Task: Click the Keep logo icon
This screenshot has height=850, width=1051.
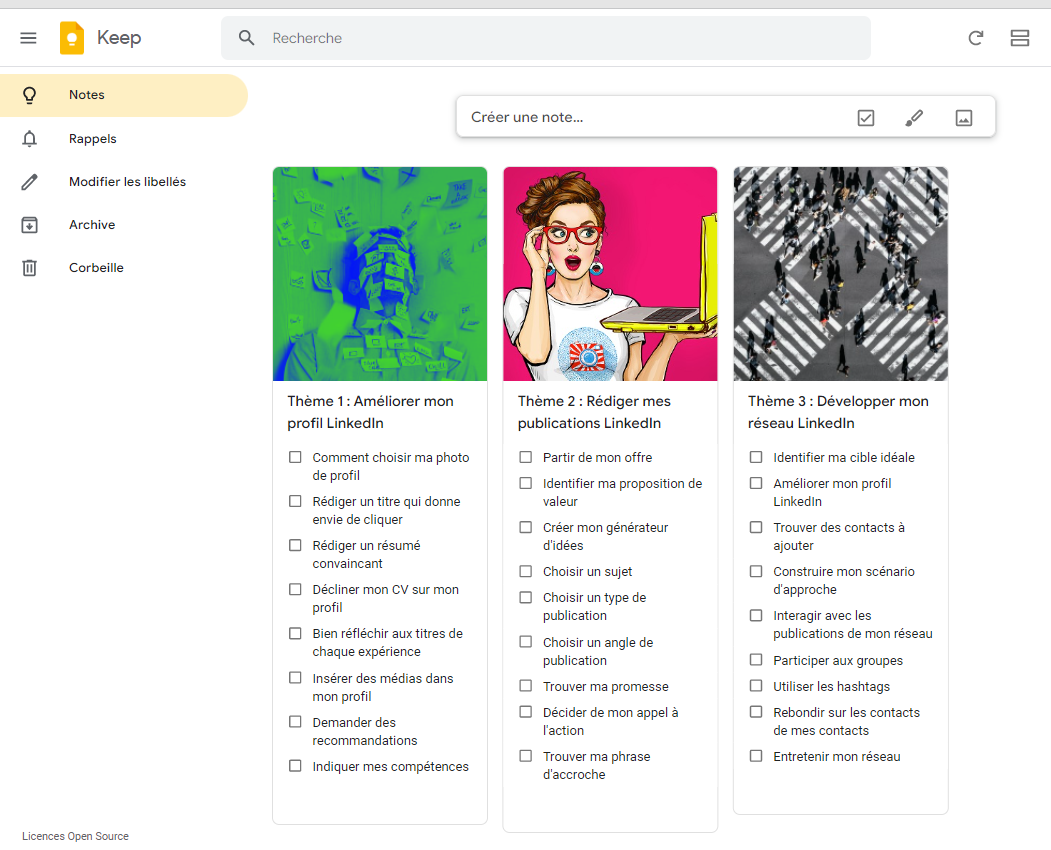Action: tap(72, 38)
